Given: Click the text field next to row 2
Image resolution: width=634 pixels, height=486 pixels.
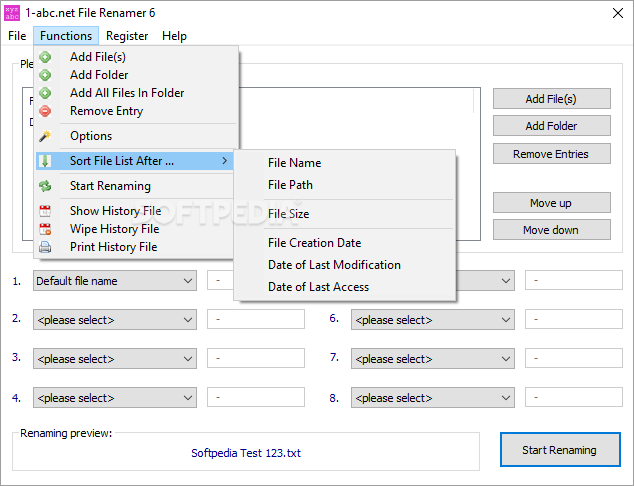Looking at the screenshot, I should tap(256, 319).
